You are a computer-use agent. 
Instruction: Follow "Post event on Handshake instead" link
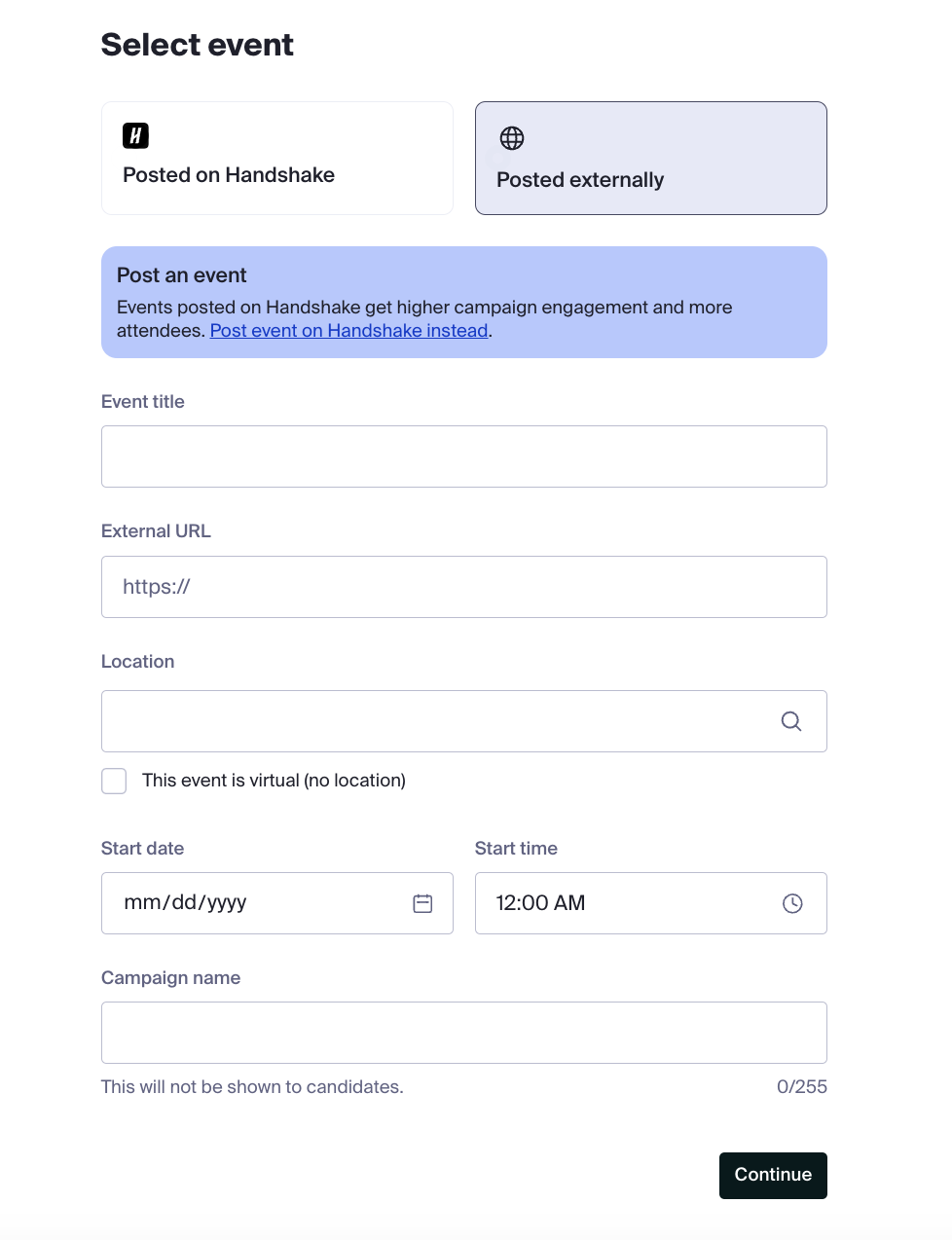click(x=348, y=331)
